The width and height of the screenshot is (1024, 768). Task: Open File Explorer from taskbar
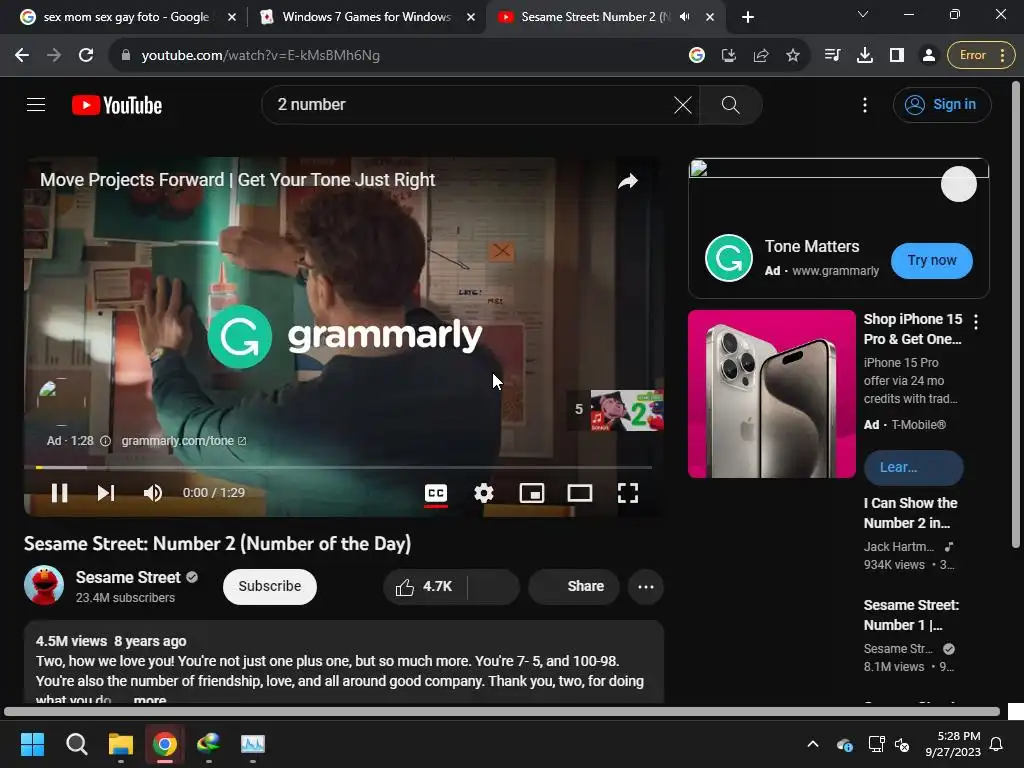click(x=121, y=744)
